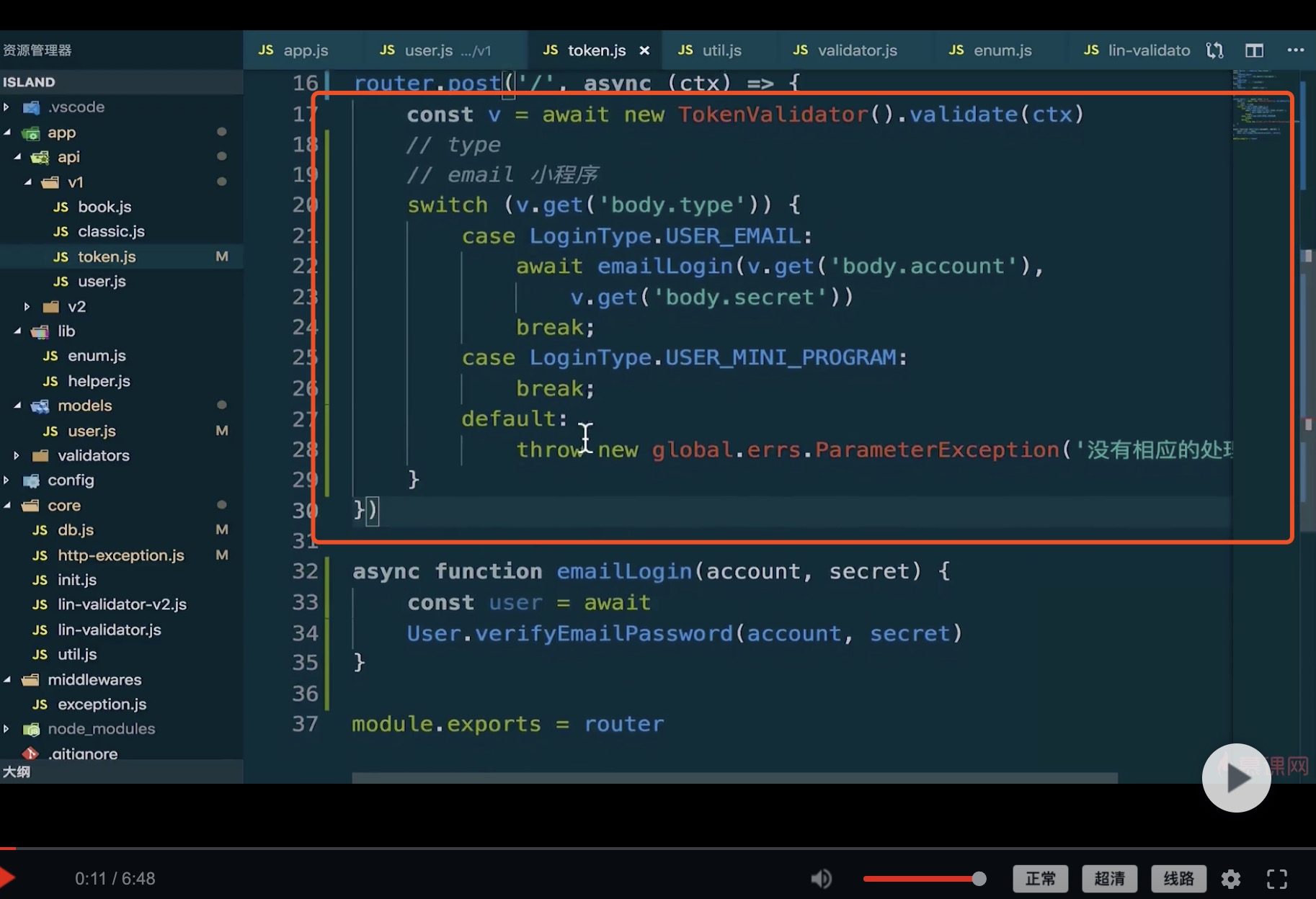Screen dimensions: 1316x899
Task: Open the video player settings gear
Action: (1231, 879)
